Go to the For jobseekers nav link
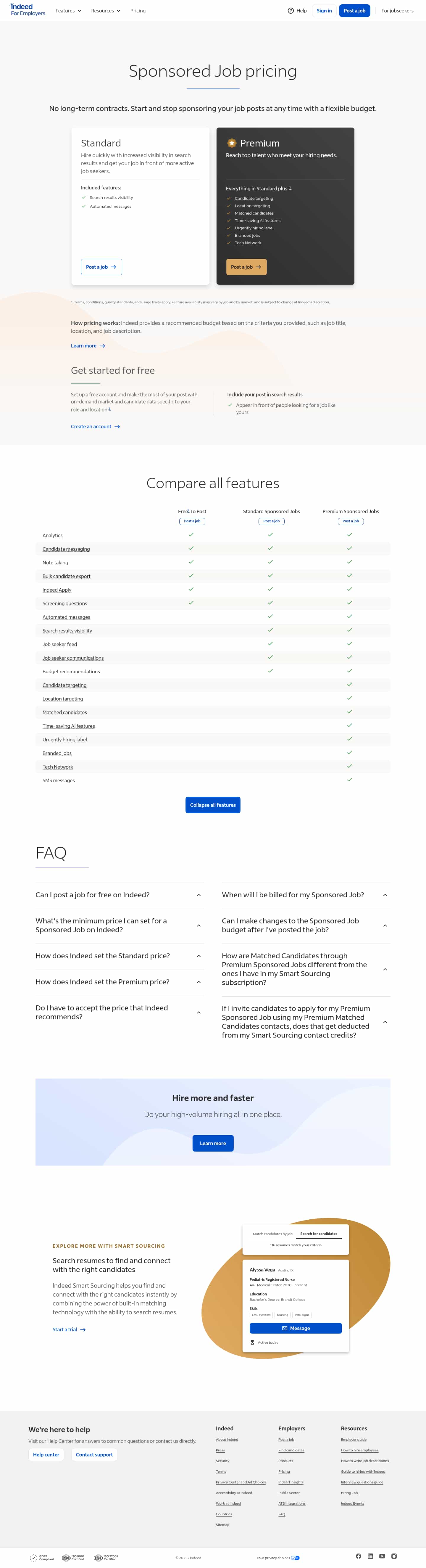 (x=397, y=11)
